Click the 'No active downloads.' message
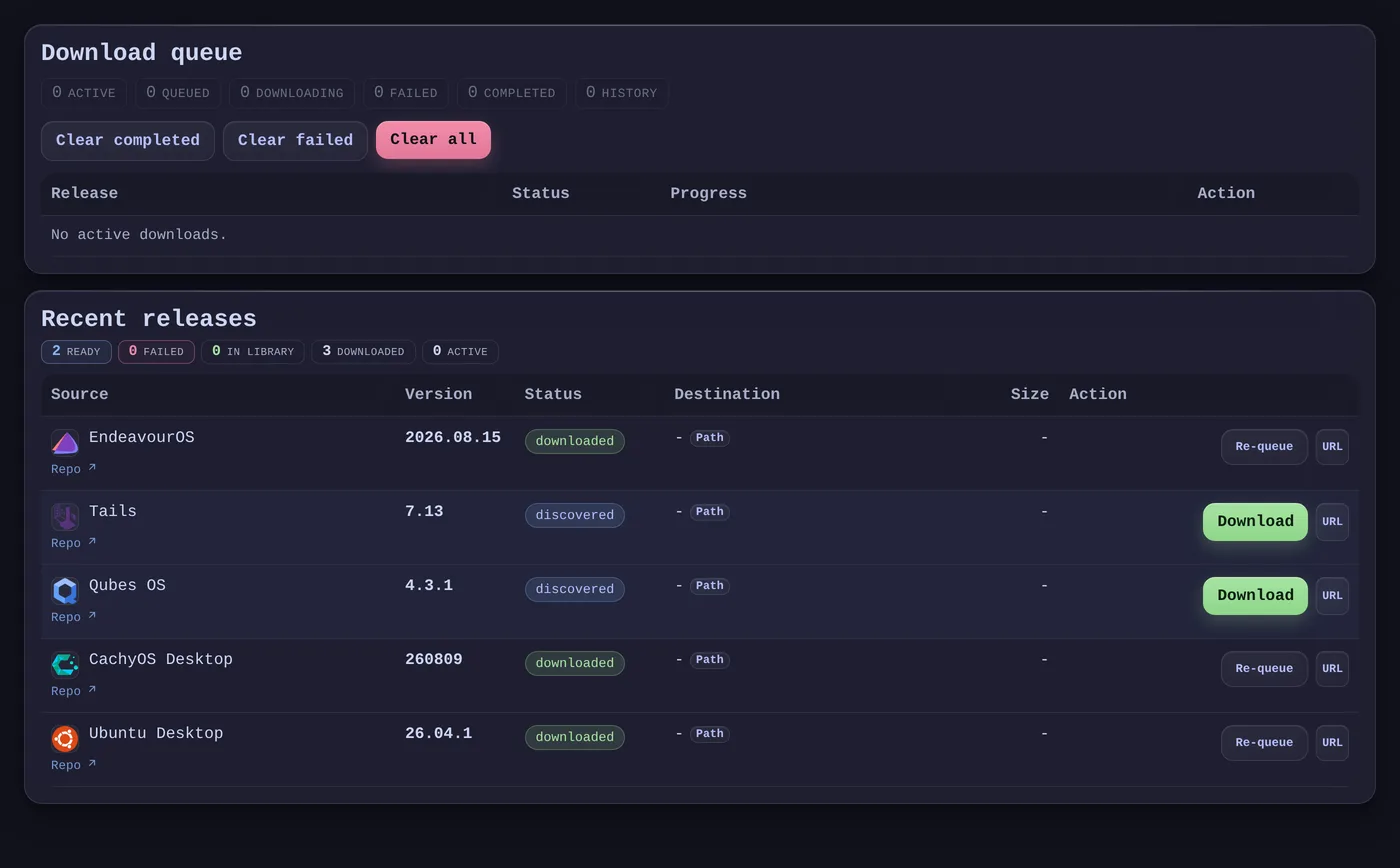The width and height of the screenshot is (1400, 868). point(139,235)
